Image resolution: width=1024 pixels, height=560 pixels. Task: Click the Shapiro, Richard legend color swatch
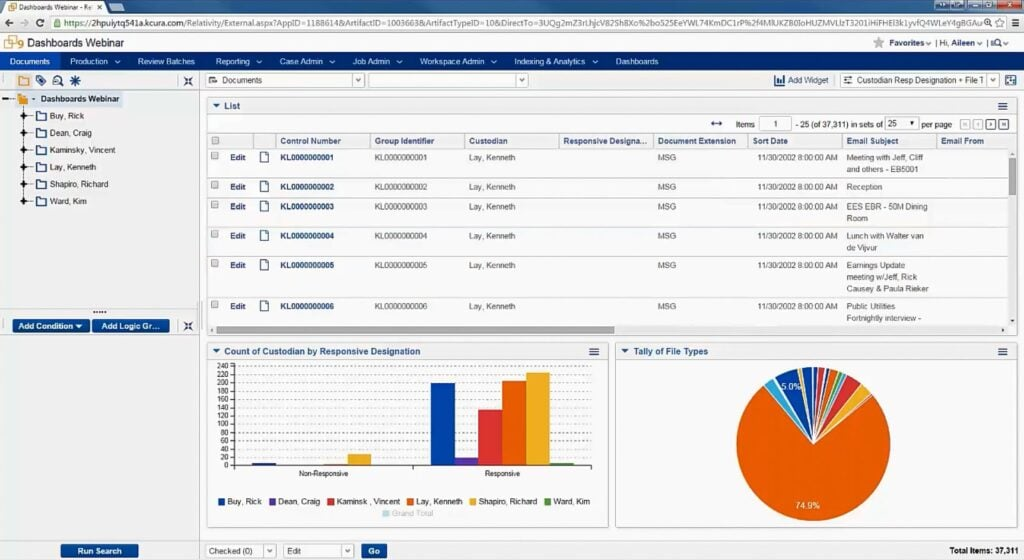473,502
